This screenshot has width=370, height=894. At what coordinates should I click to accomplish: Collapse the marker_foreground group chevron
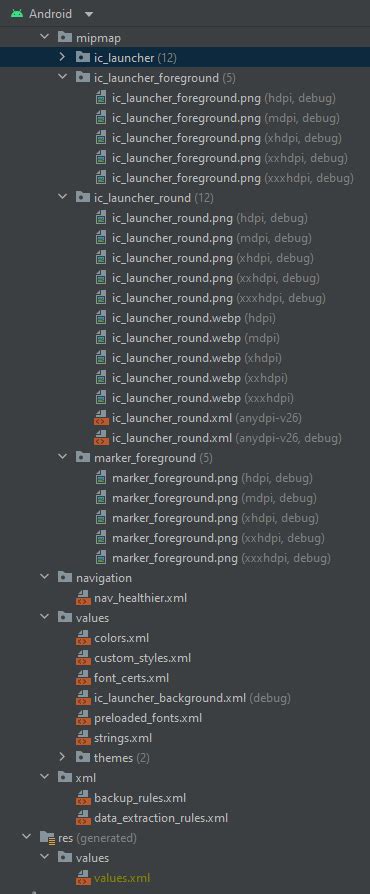point(63,458)
